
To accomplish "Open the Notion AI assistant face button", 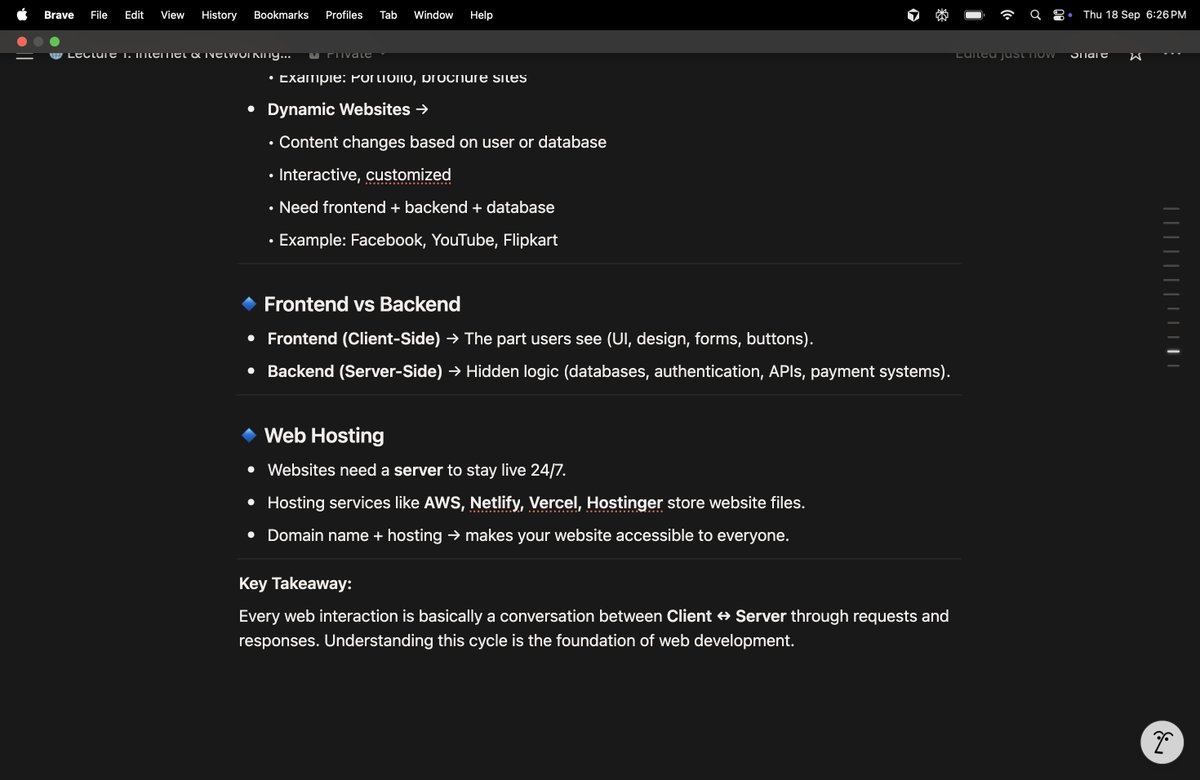I will (1162, 742).
